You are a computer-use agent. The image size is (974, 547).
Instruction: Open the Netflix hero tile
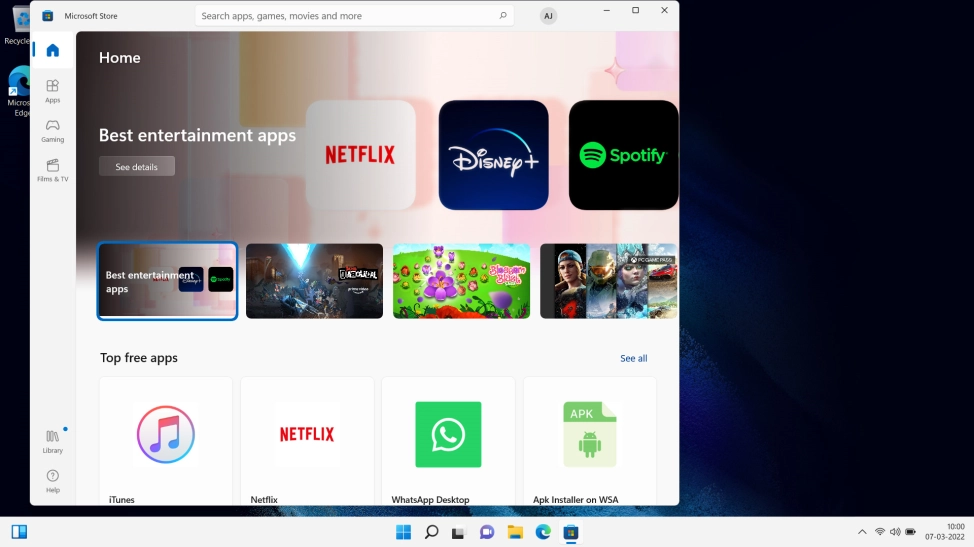click(360, 155)
